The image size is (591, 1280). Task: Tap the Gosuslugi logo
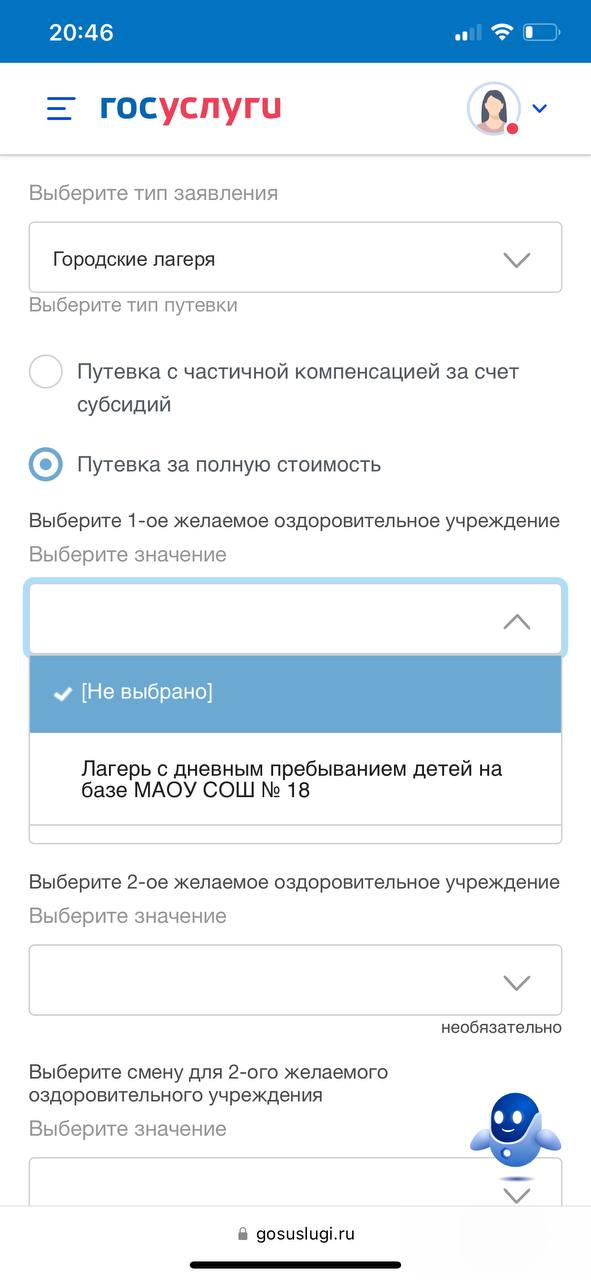pyautogui.click(x=190, y=107)
